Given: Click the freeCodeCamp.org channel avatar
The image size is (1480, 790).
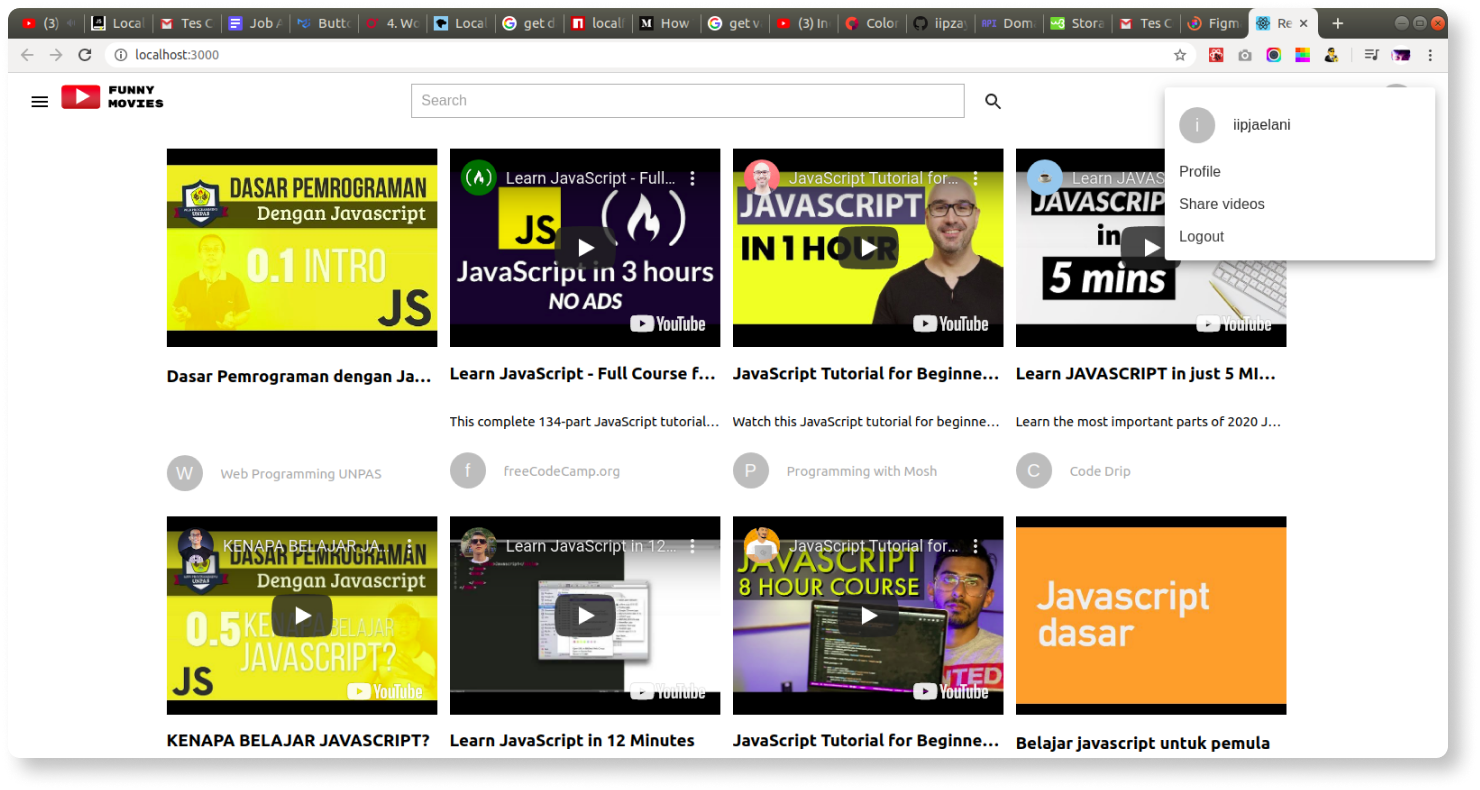Looking at the screenshot, I should (x=468, y=470).
